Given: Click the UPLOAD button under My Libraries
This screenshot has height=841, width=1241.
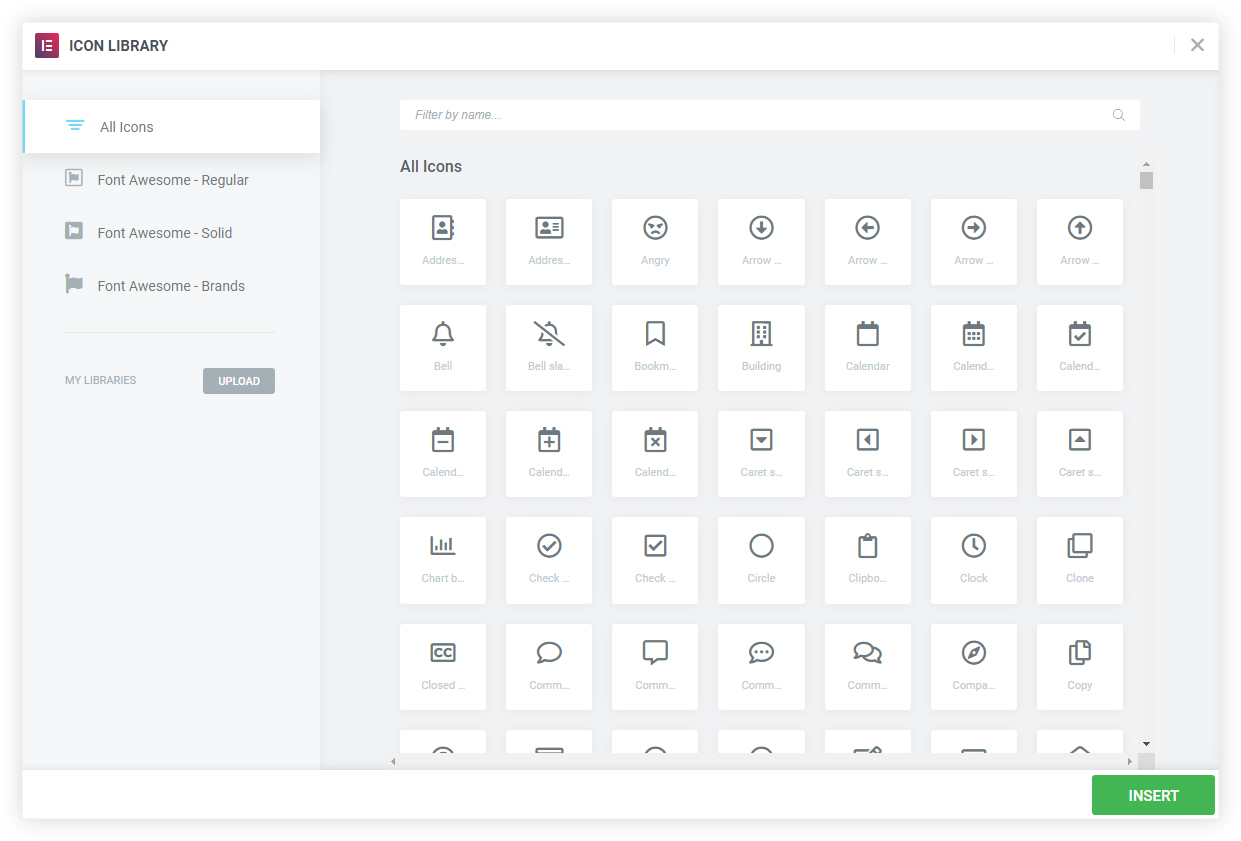Looking at the screenshot, I should point(238,380).
